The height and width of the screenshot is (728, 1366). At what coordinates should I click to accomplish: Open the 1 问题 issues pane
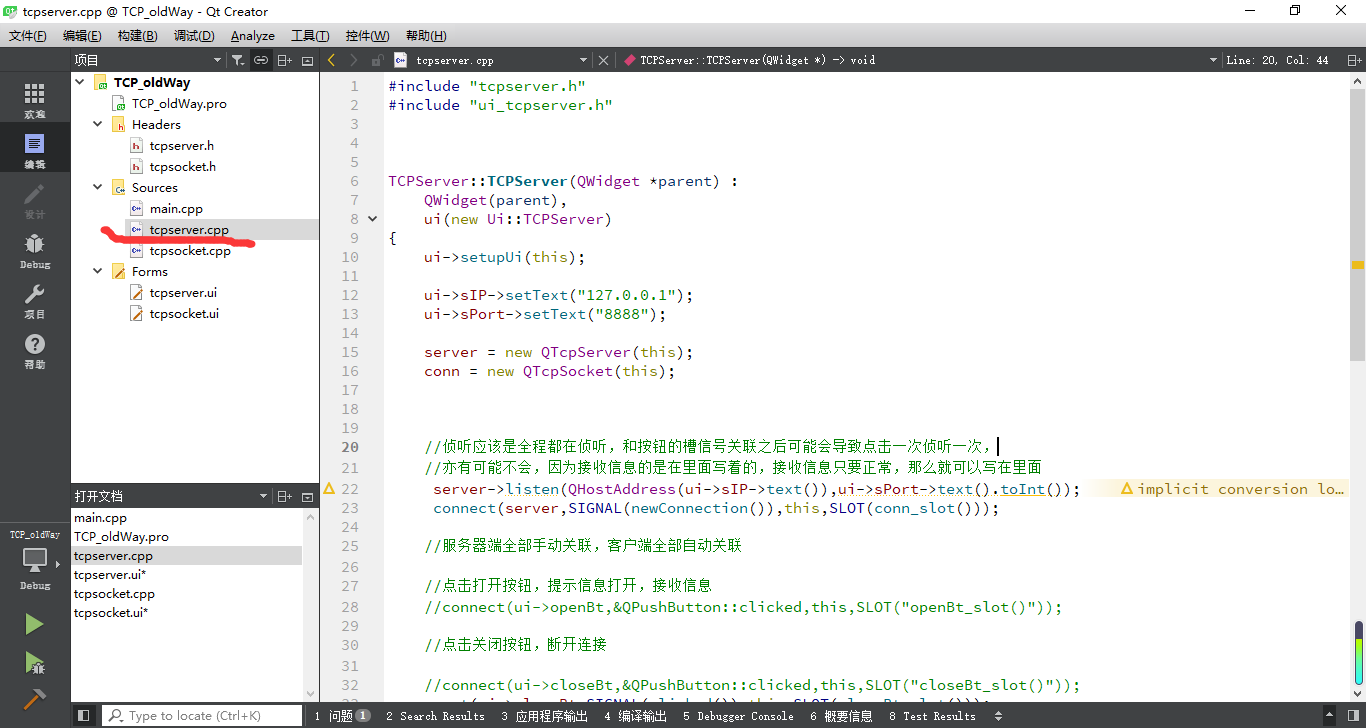[x=342, y=716]
